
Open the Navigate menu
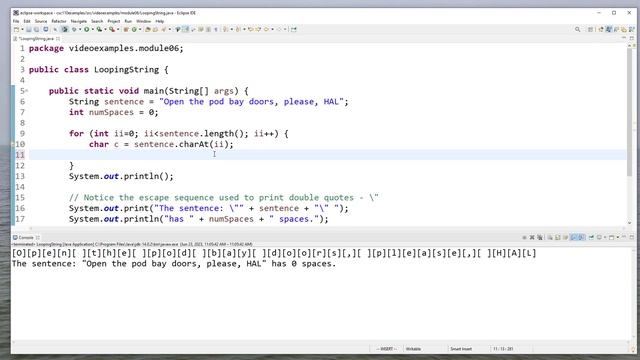(x=78, y=21)
